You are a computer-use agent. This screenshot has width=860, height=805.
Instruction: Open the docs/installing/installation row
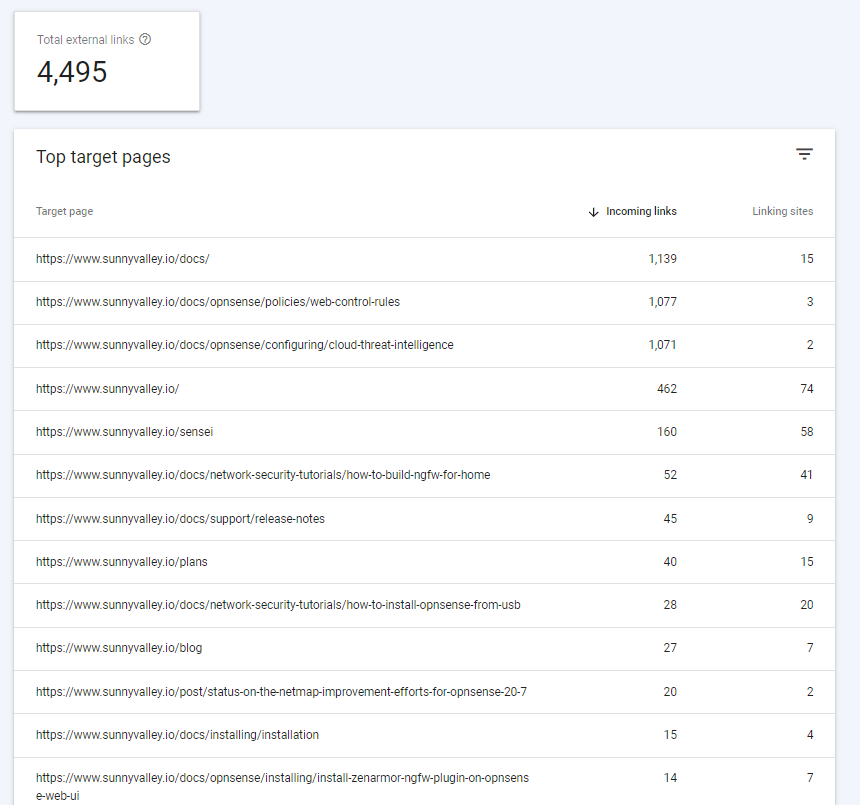(x=425, y=735)
